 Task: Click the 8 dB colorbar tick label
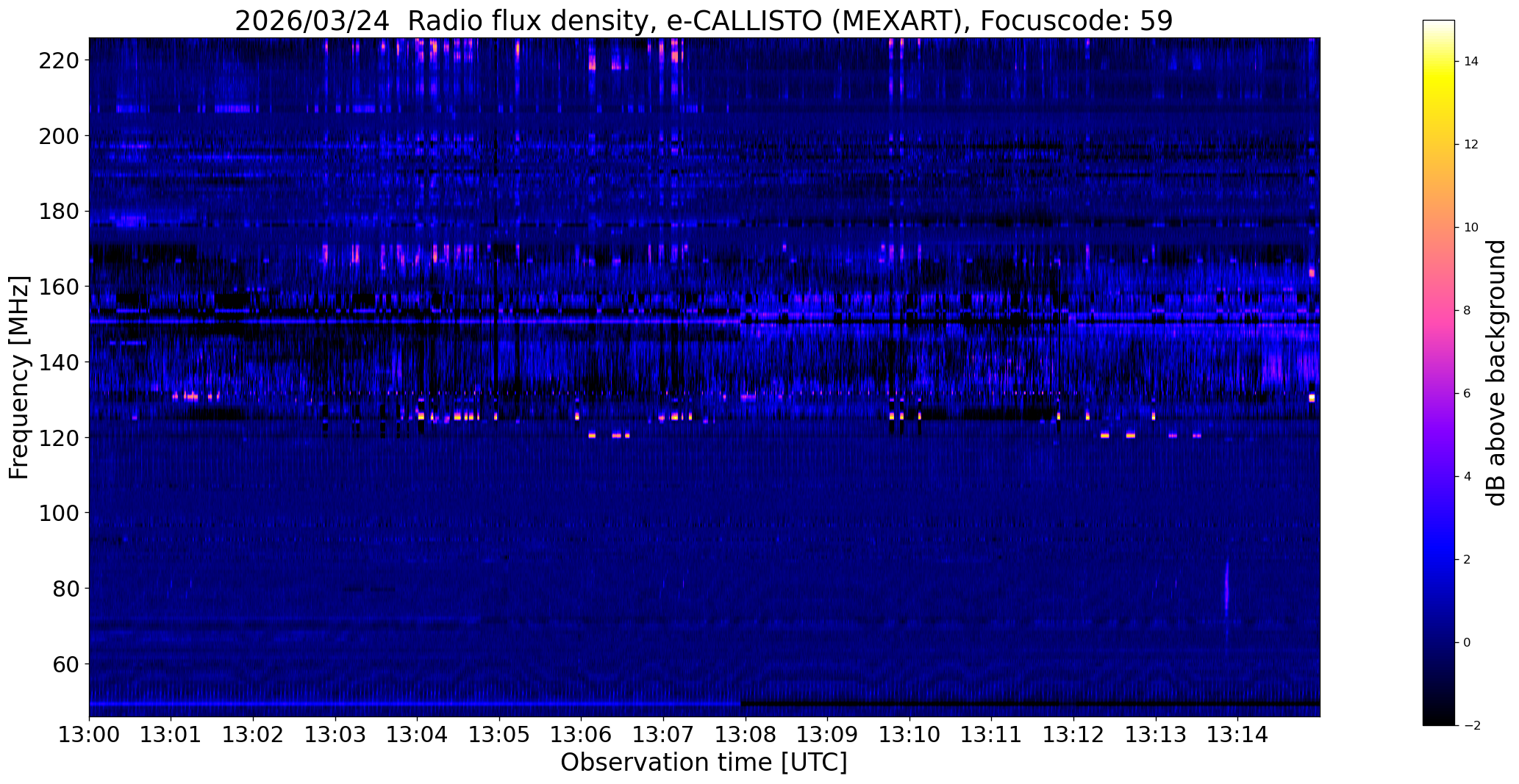click(1467, 311)
